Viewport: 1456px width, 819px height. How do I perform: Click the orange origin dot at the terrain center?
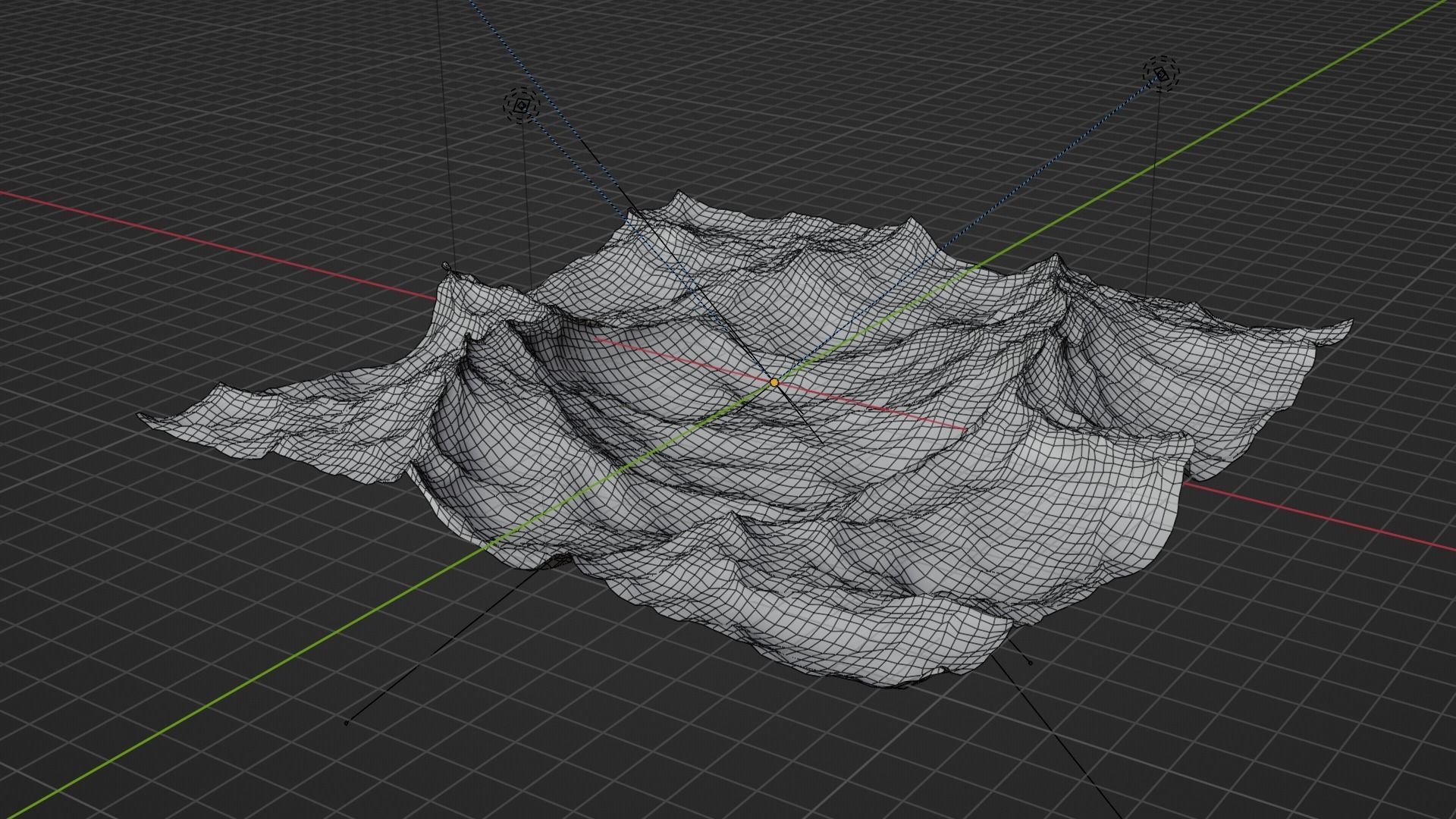[x=774, y=383]
